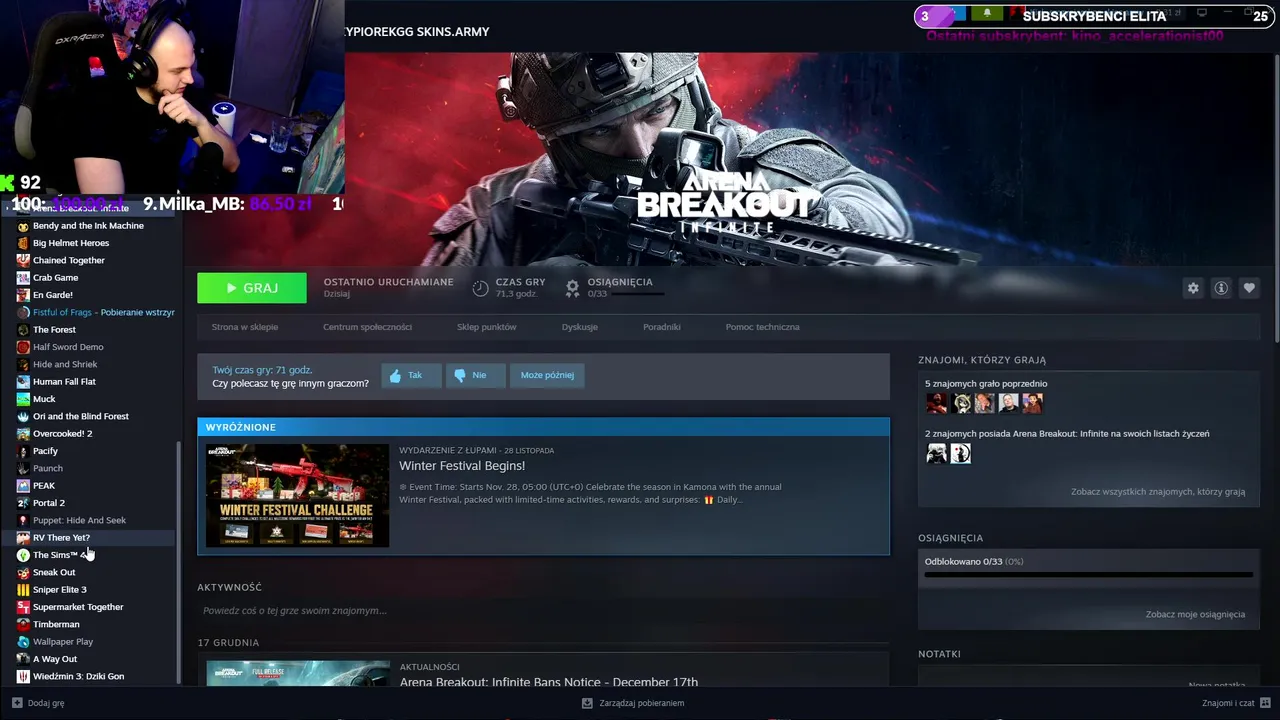Viewport: 1280px width, 720px height.
Task: Click the Timberman game icon
Action: click(23, 624)
